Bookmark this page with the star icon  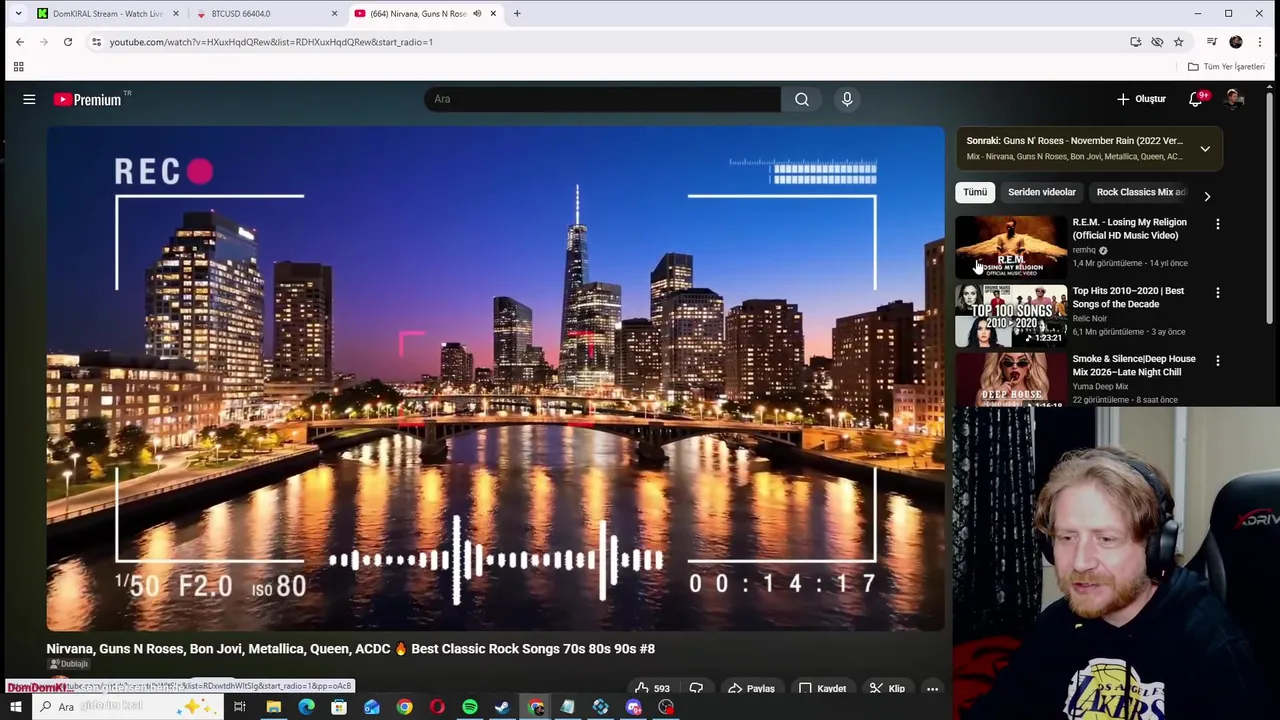click(1179, 42)
